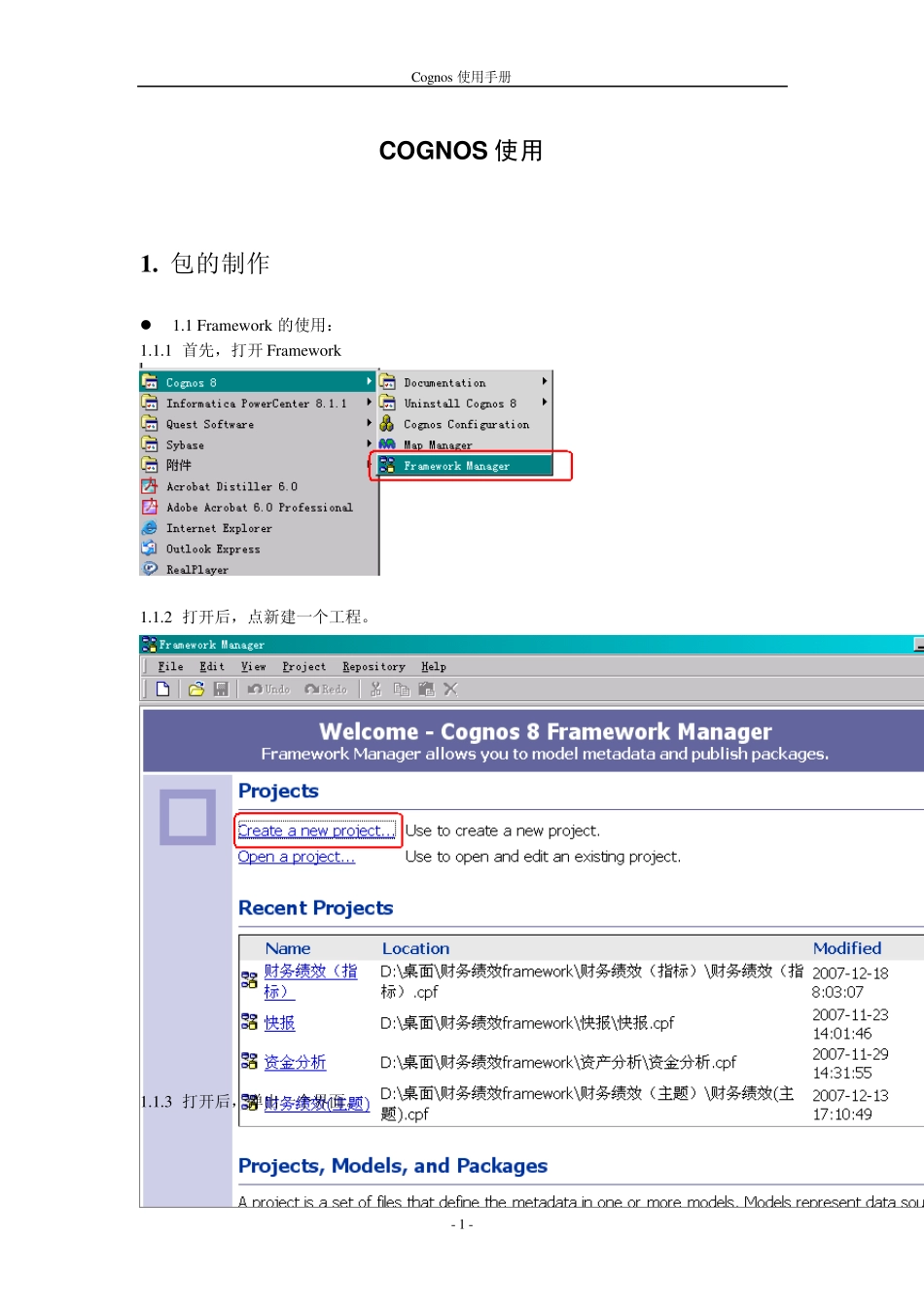Click the Paste toolbar icon
924x1307 pixels.
(x=426, y=689)
